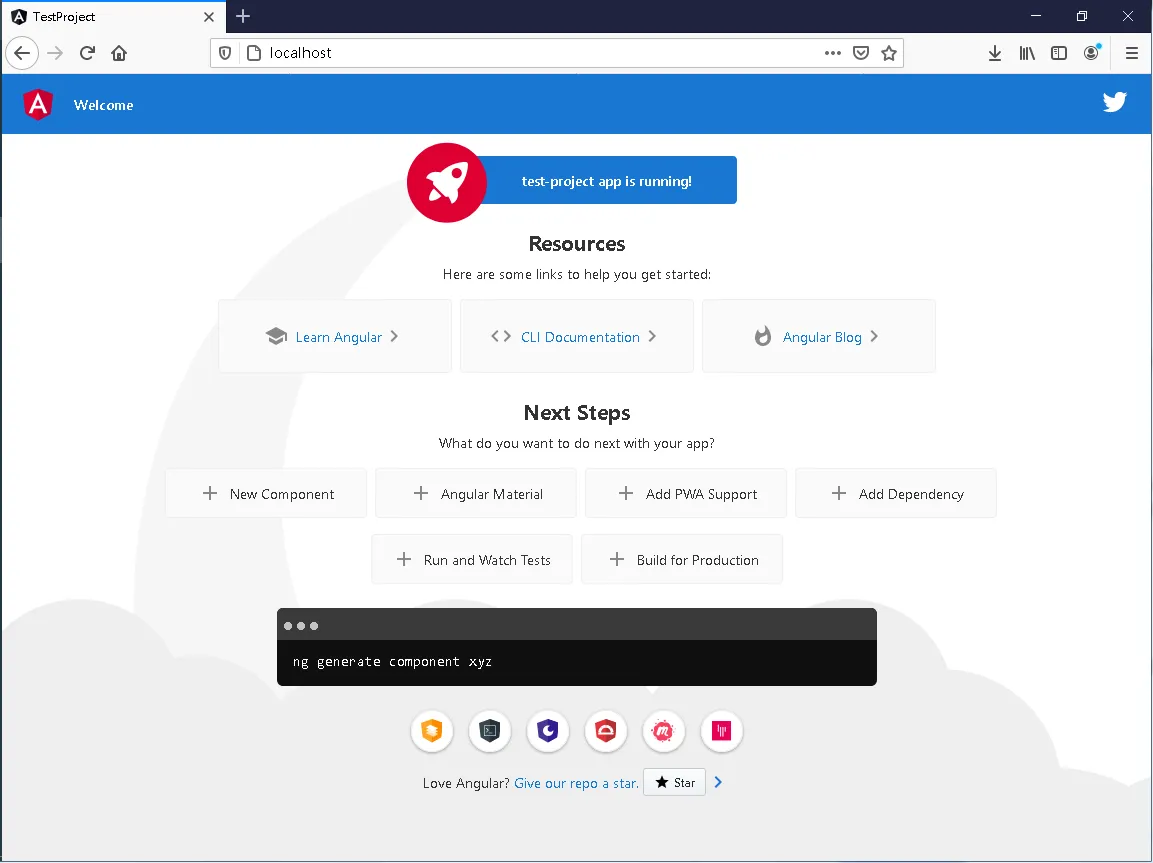The height and width of the screenshot is (863, 1153).
Task: Click 'test-project app is running!' banner
Action: [x=606, y=181]
